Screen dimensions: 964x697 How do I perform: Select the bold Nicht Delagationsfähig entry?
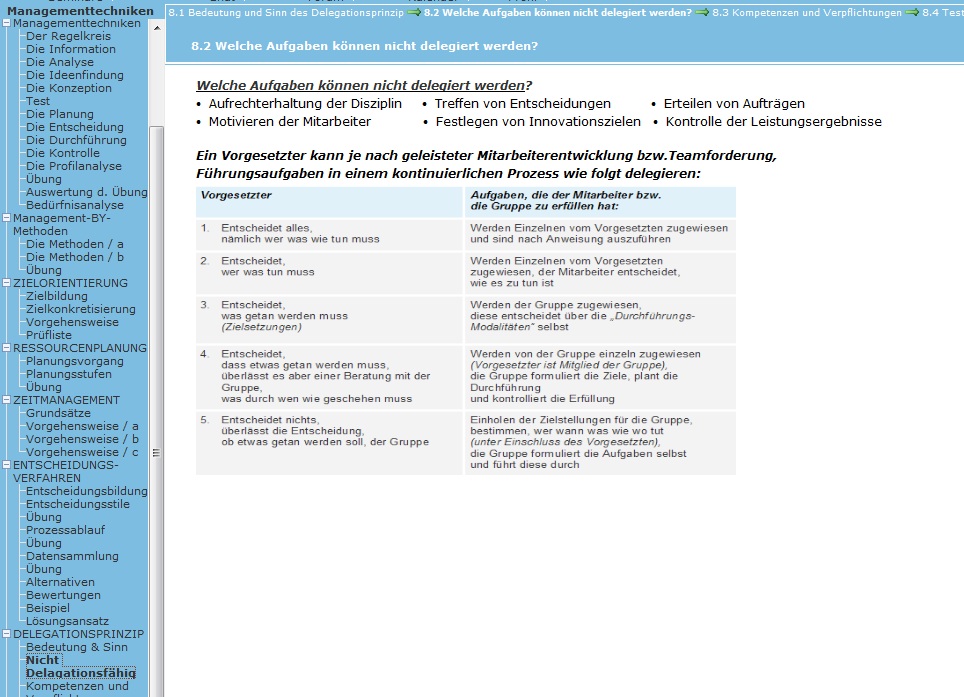(x=81, y=666)
